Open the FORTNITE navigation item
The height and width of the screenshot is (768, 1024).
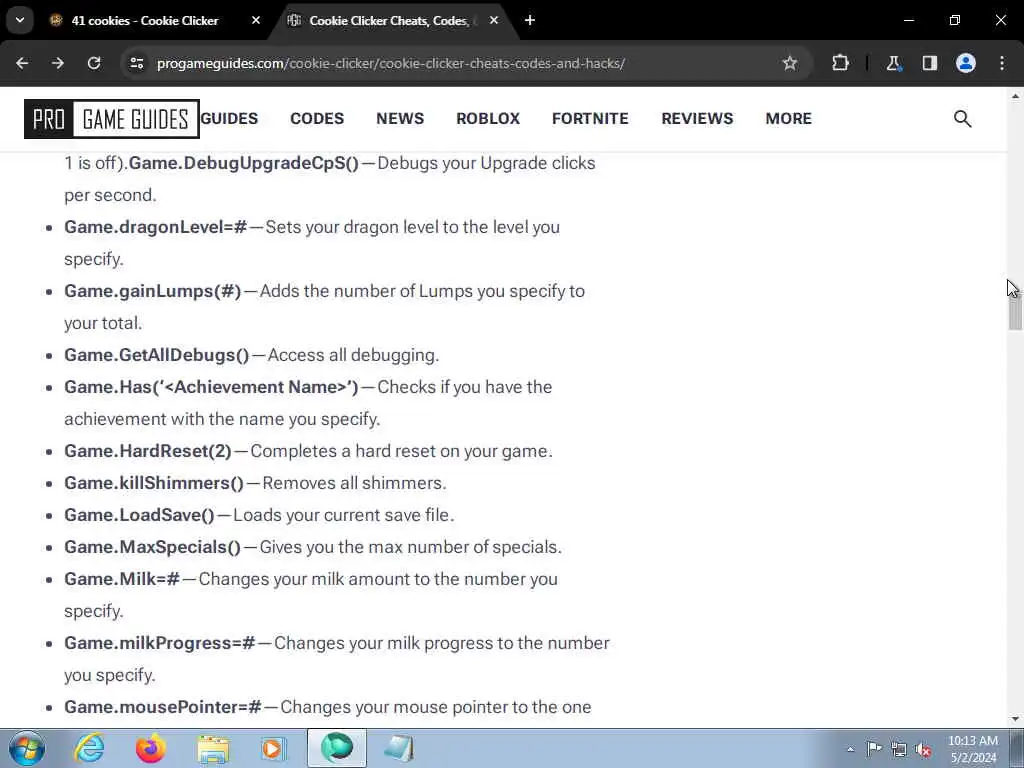pos(590,119)
